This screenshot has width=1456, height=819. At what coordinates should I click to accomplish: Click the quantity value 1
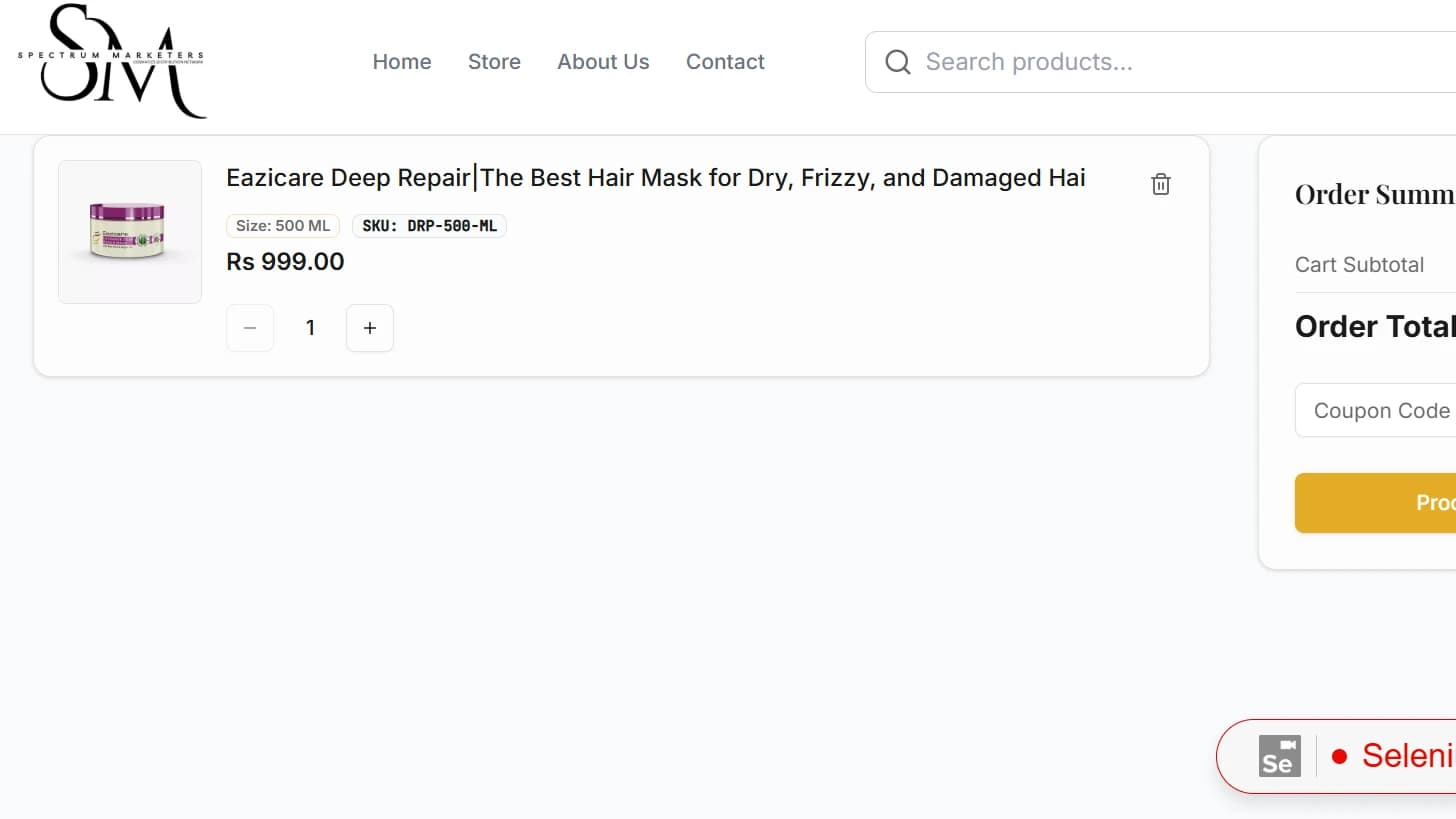tap(310, 328)
